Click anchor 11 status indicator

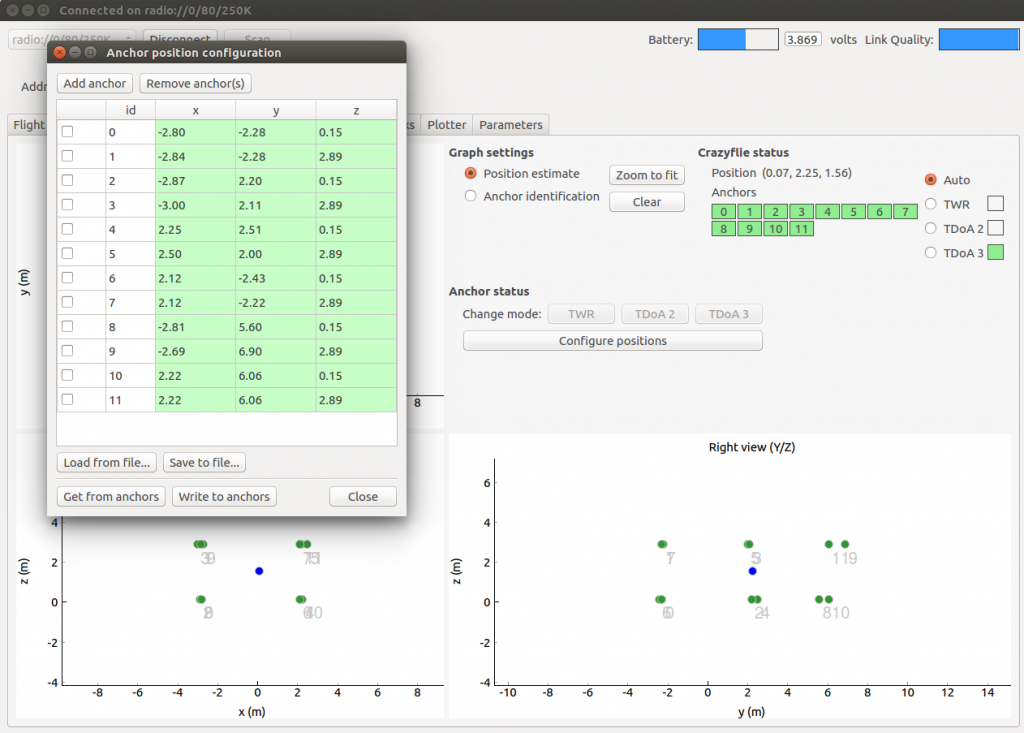801,229
